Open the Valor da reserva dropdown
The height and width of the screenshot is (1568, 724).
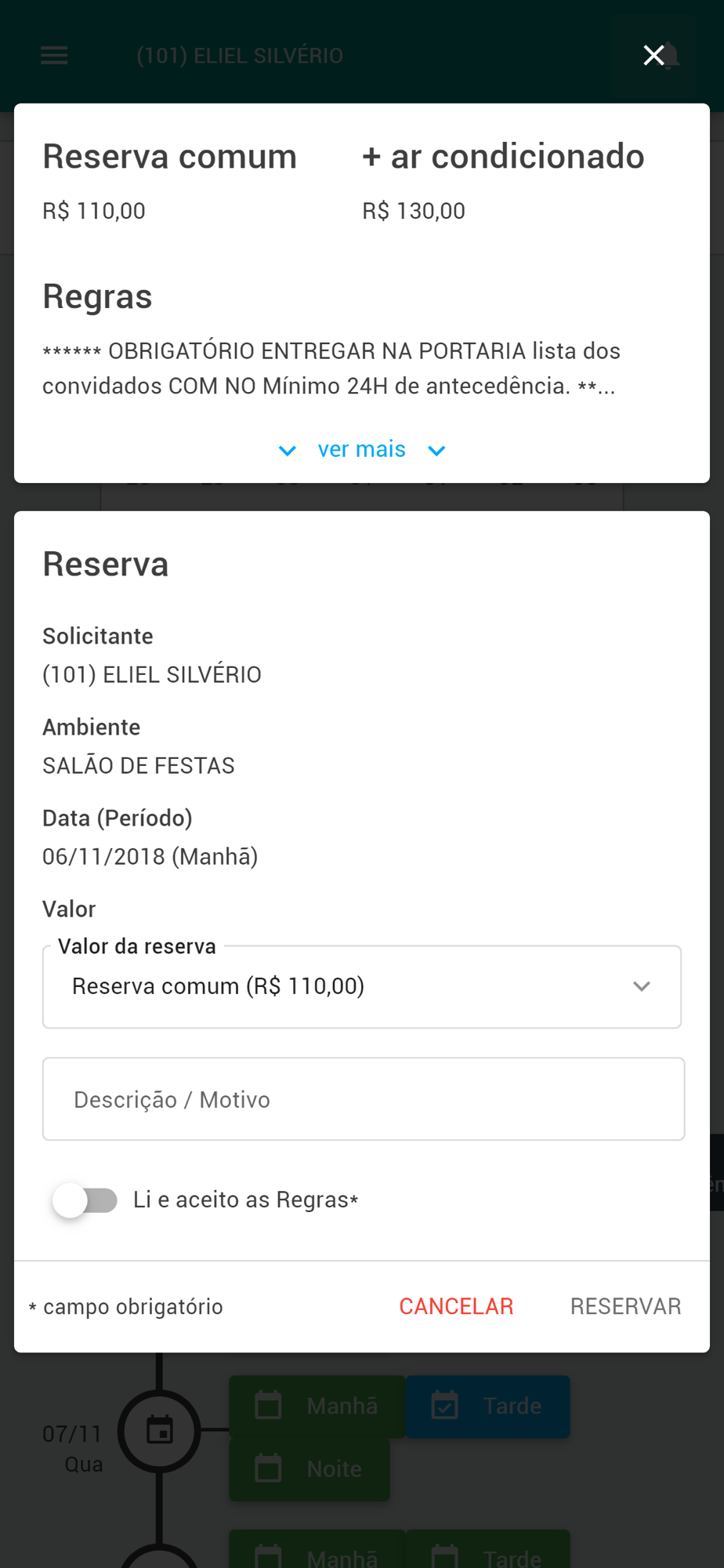point(362,987)
